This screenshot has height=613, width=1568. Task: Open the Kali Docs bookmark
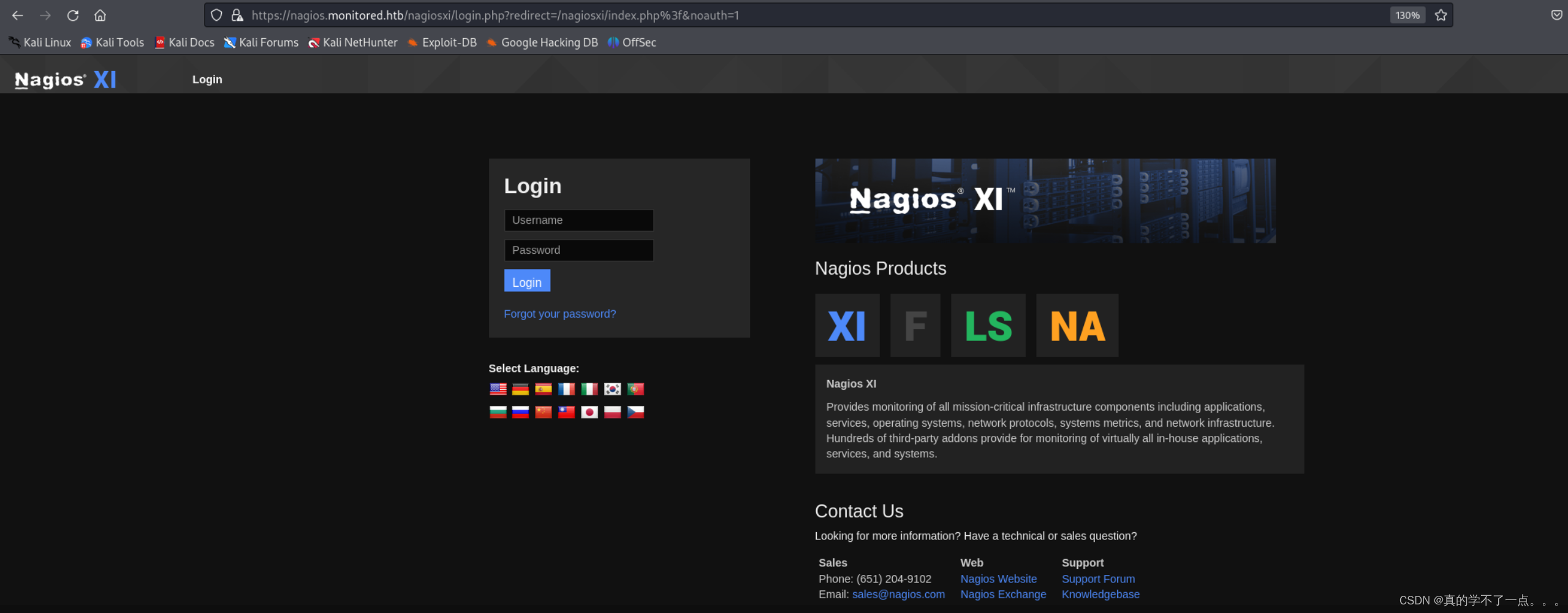click(x=184, y=42)
